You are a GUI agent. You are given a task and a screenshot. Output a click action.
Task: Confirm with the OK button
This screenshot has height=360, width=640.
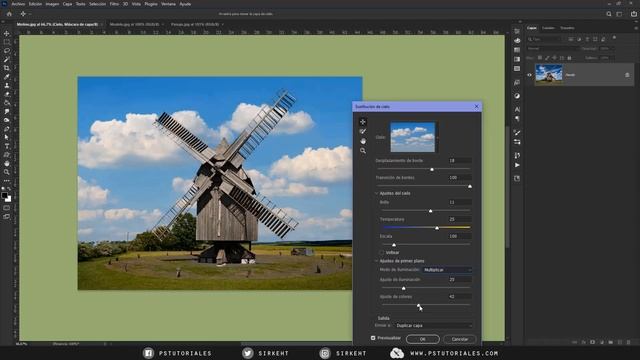(x=422, y=339)
